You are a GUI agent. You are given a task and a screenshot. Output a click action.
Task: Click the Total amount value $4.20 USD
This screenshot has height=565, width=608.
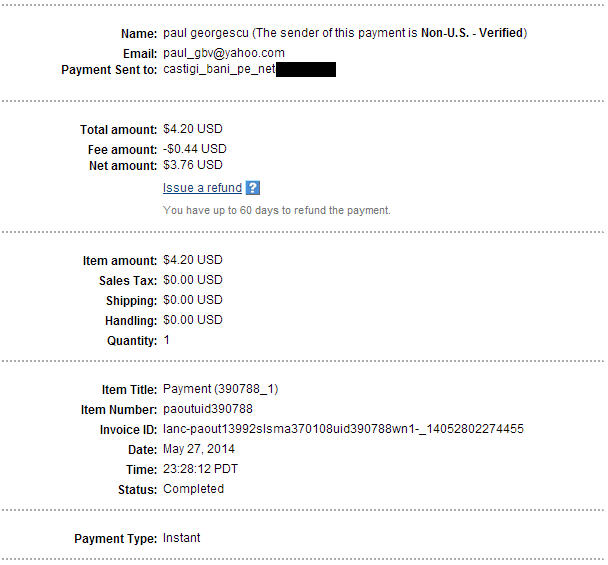coord(193,130)
